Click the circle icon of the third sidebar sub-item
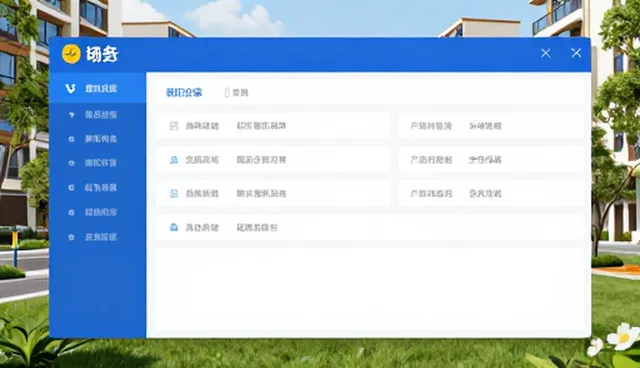The width and height of the screenshot is (640, 368). pyautogui.click(x=71, y=163)
